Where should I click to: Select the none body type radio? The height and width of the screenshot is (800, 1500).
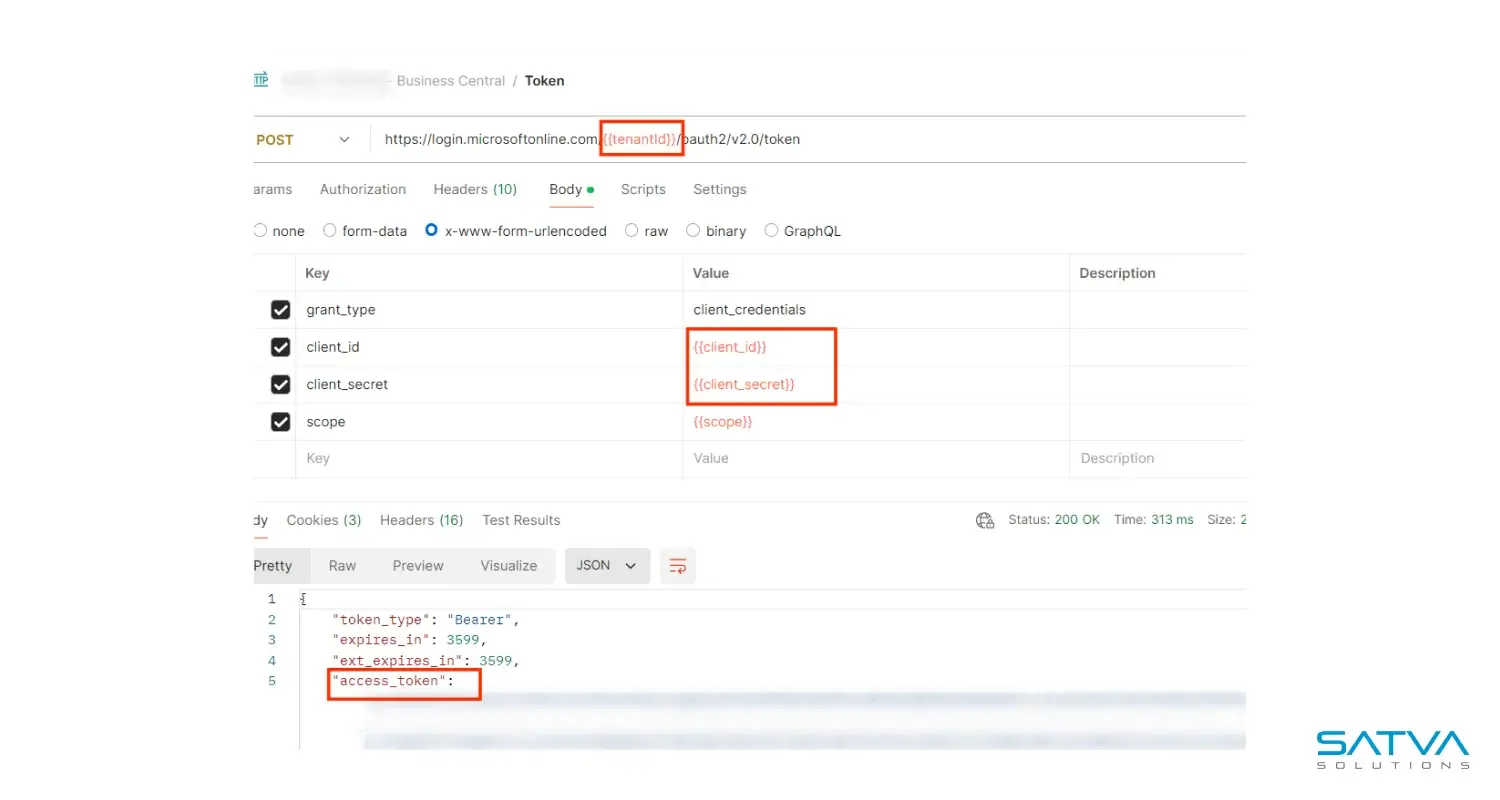pos(261,231)
